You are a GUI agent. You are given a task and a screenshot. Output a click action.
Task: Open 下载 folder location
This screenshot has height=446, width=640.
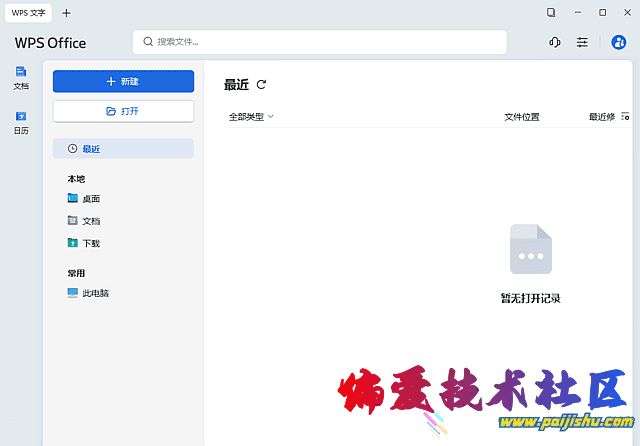[84, 243]
